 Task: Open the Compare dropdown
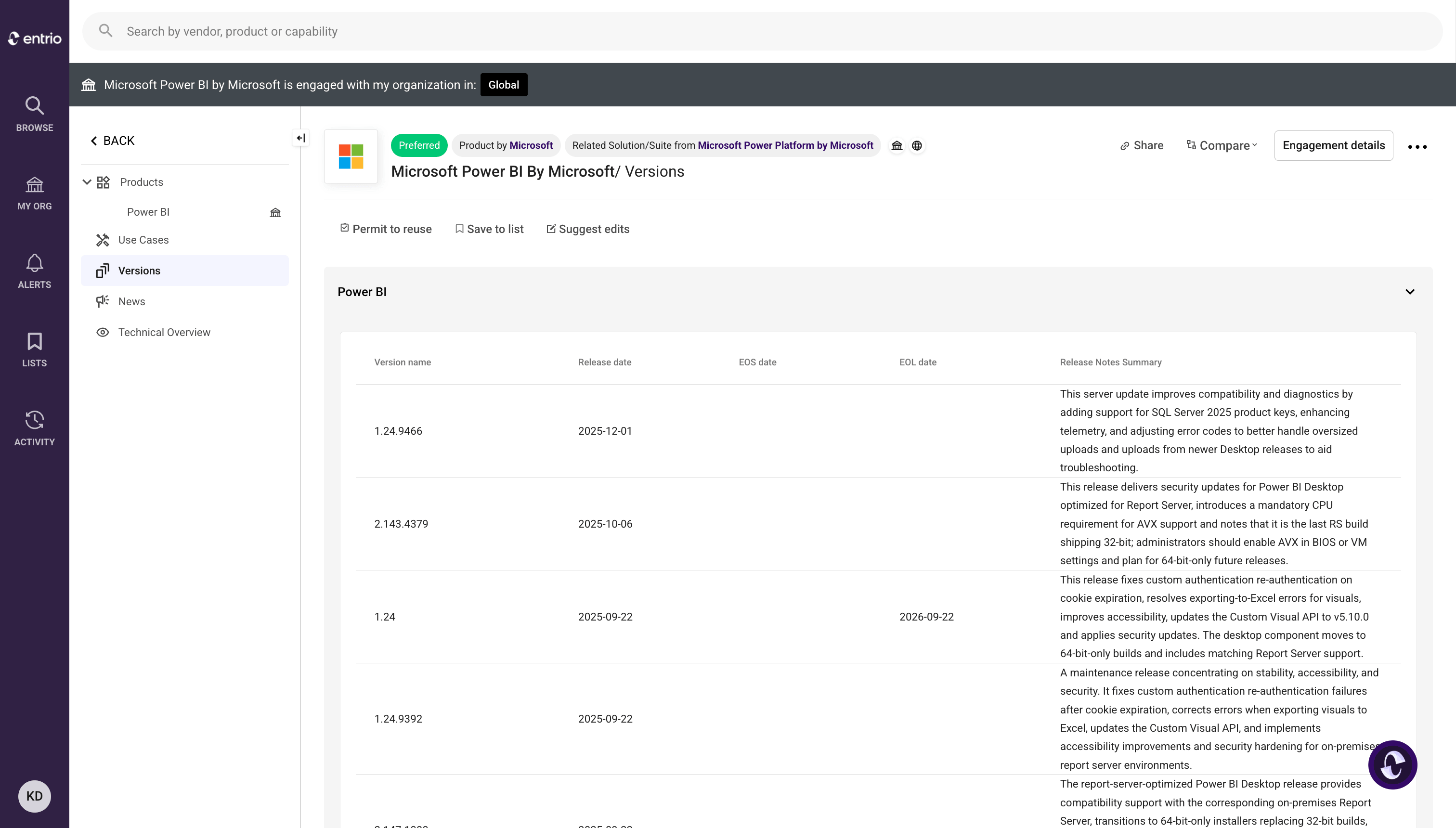(x=1222, y=145)
